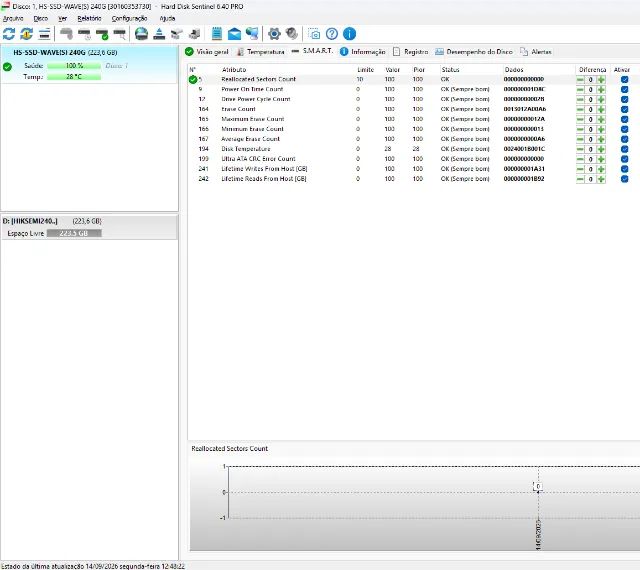Click the disk connector icon before the computer icon
Image resolution: width=640 pixels, height=570 pixels.
pyautogui.click(x=177, y=34)
